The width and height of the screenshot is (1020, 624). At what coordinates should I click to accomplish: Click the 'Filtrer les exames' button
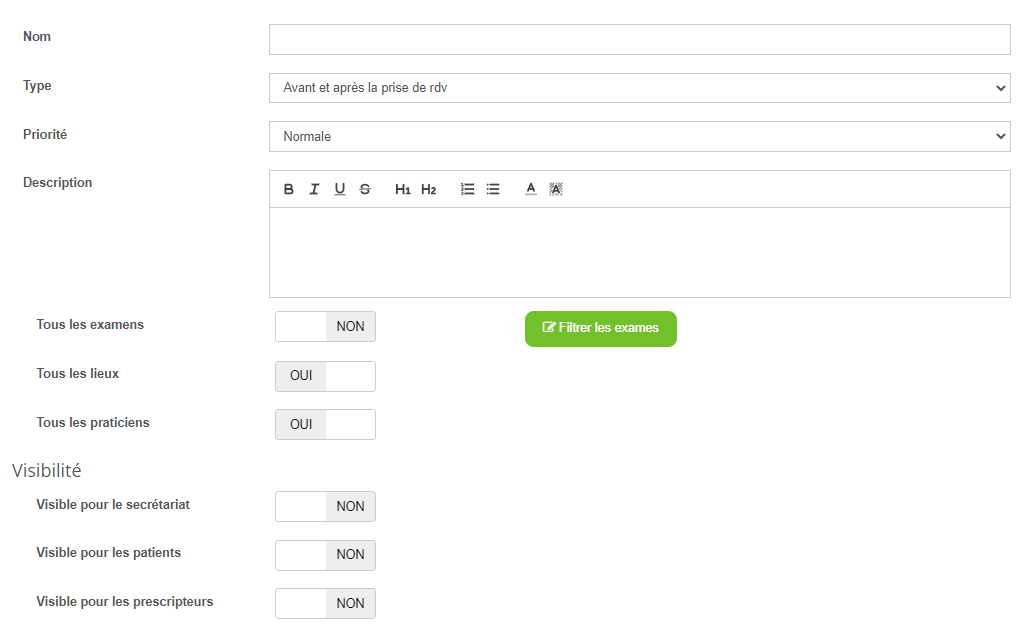pyautogui.click(x=600, y=328)
